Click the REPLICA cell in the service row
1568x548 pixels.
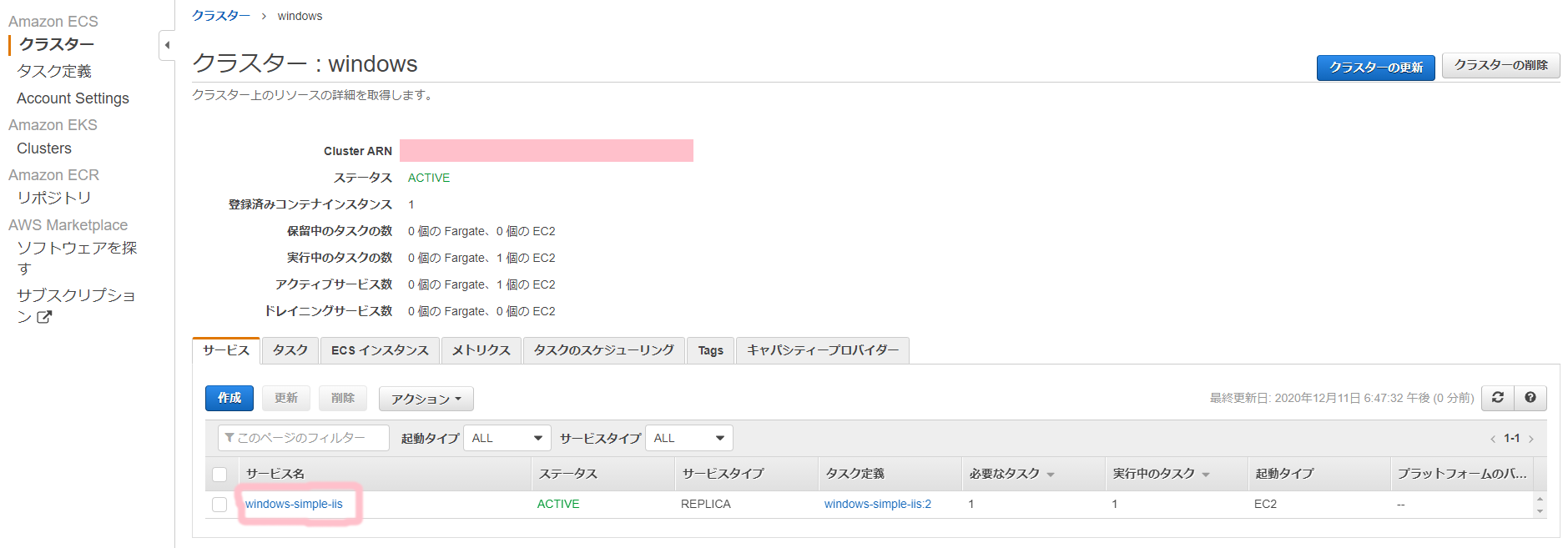(x=706, y=504)
